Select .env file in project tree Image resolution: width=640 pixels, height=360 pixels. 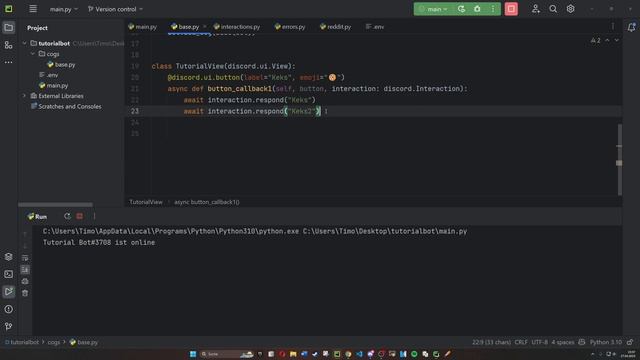point(49,75)
